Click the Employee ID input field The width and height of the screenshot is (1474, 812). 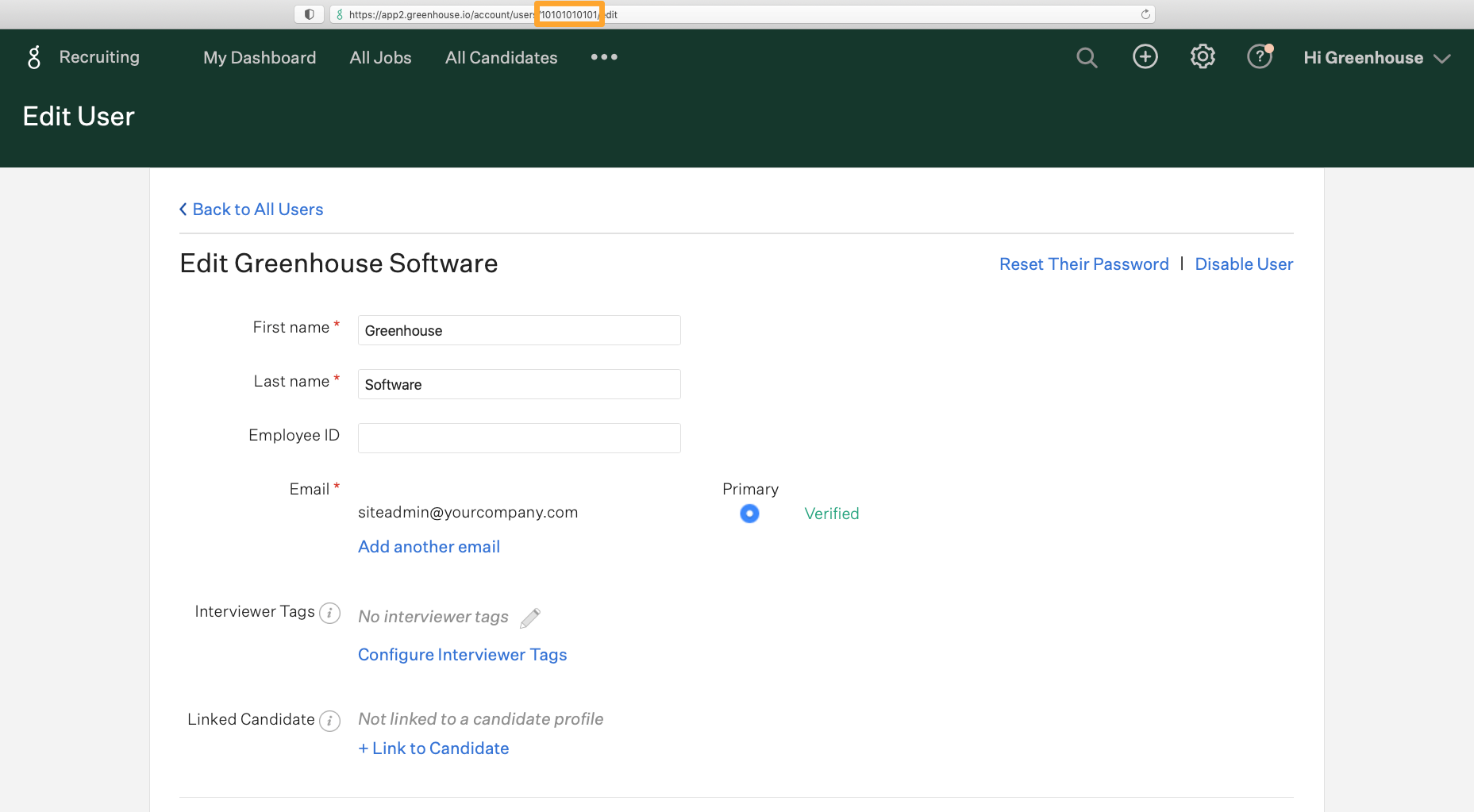coord(519,438)
